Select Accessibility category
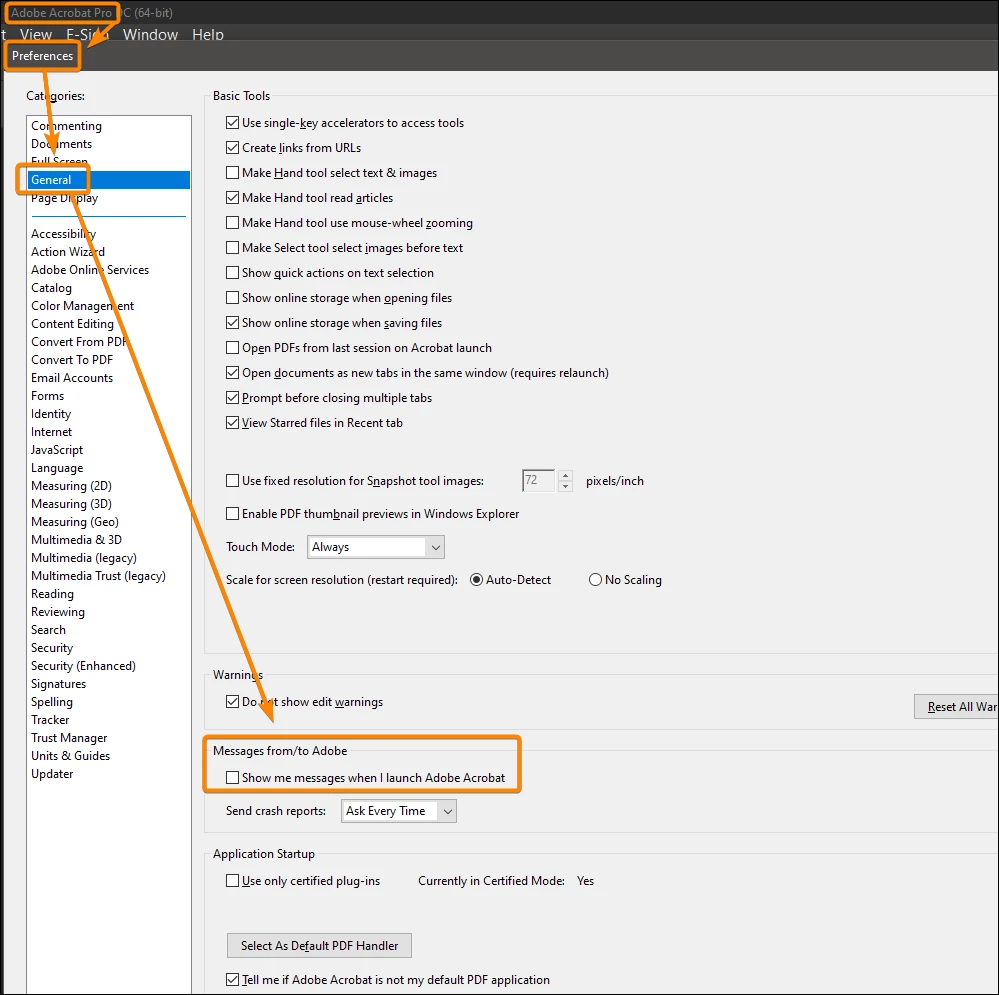The image size is (999, 995). (63, 233)
